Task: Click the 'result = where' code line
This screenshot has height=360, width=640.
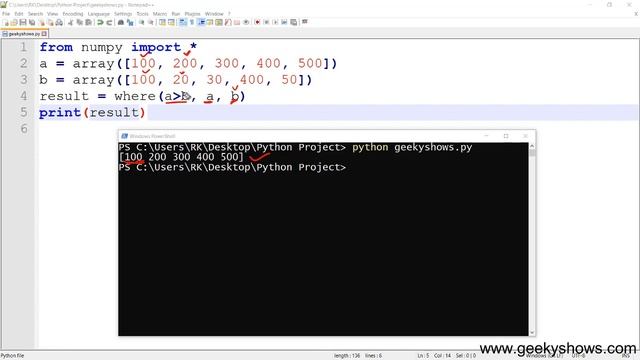Action: click(x=142, y=96)
